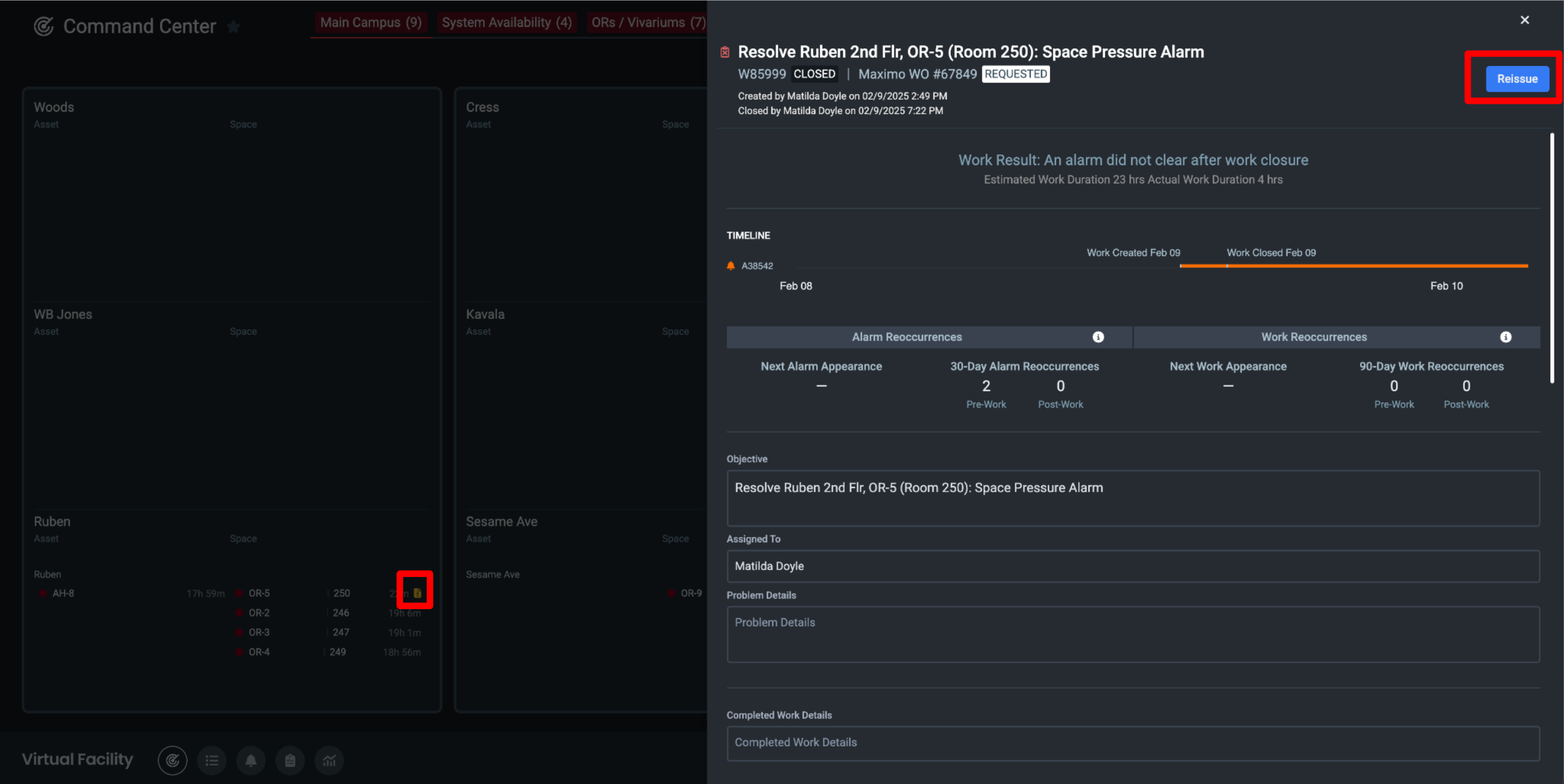Favorite Command Center with the star icon
1564x784 pixels.
(233, 27)
